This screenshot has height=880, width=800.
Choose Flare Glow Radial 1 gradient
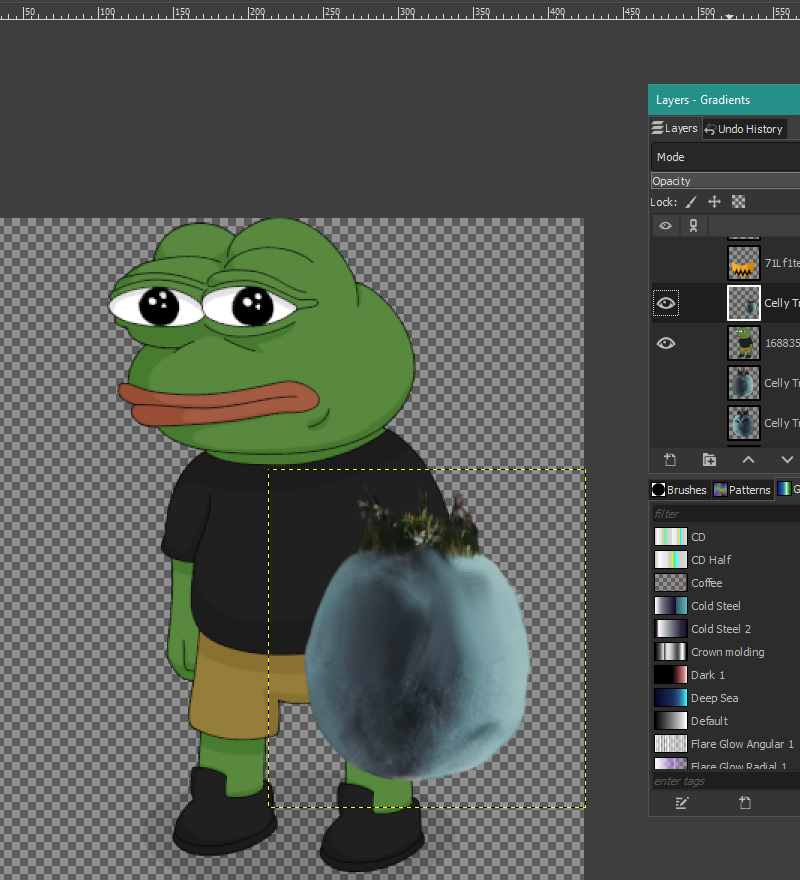pyautogui.click(x=727, y=764)
